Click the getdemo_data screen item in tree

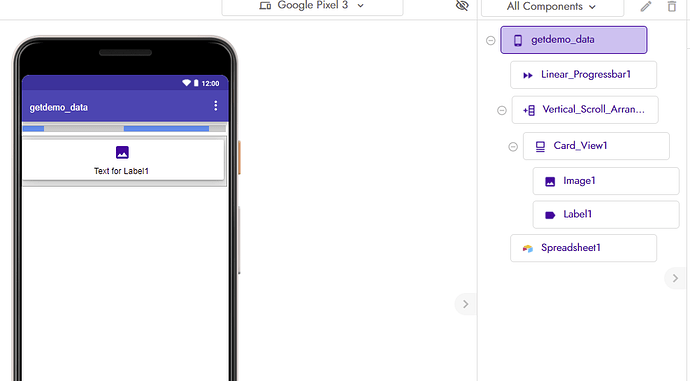coord(574,40)
